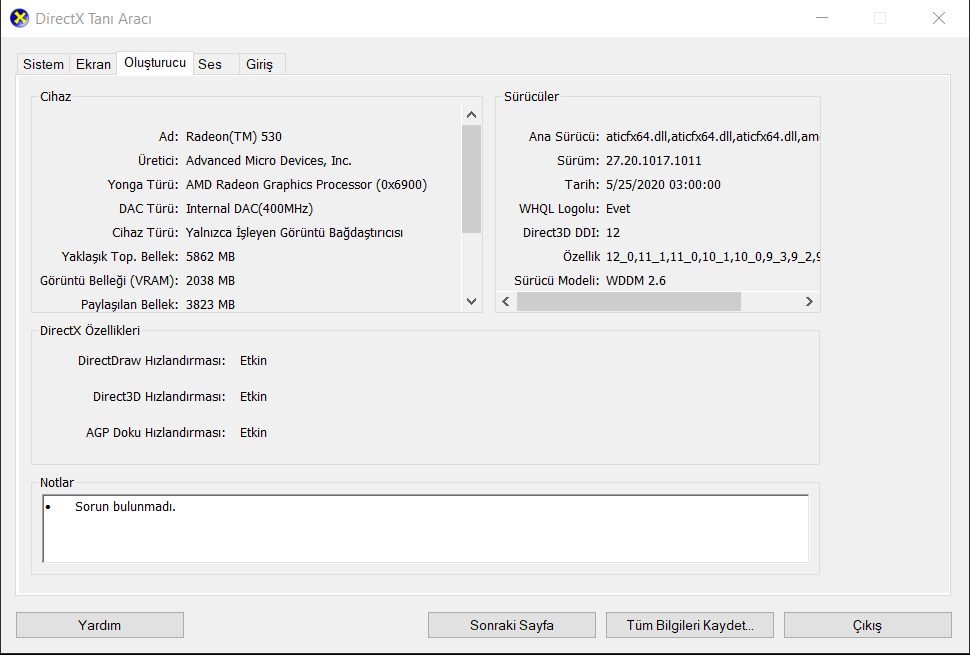Click AGP Doku Hızlandırması Etkin value
970x655 pixels.
(254, 433)
